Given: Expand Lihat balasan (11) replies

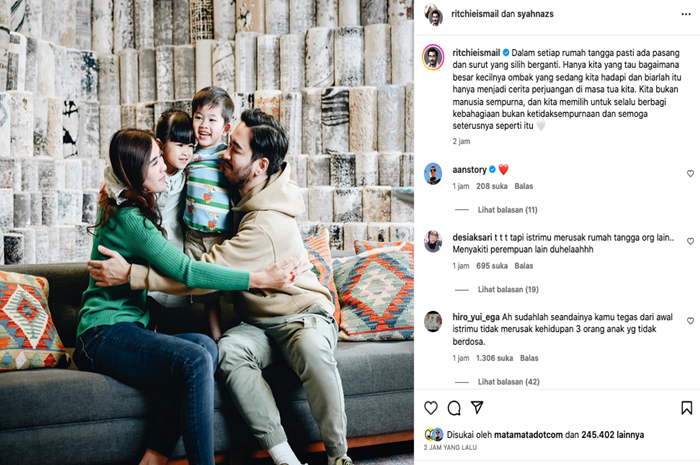Looking at the screenshot, I should pyautogui.click(x=507, y=210).
